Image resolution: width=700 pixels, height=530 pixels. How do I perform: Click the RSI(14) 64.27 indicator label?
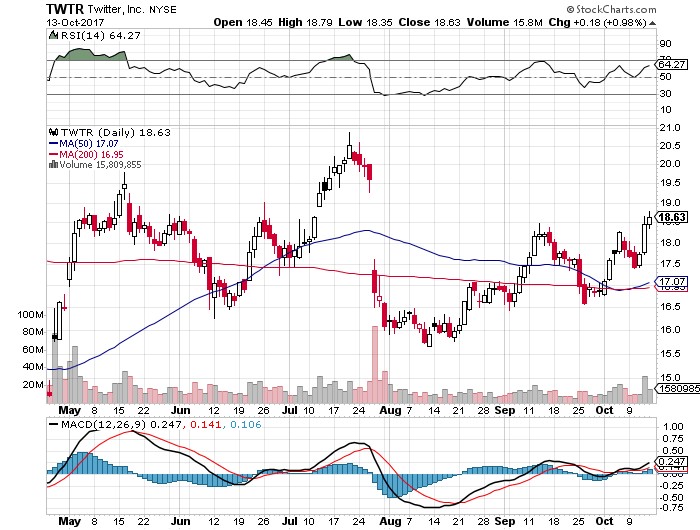100,35
